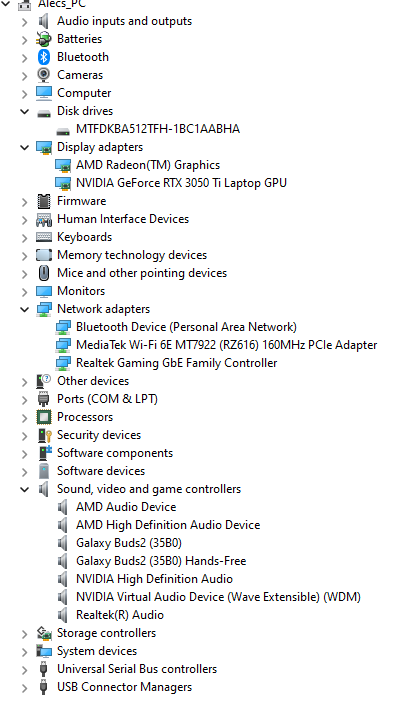Select Galaxy Buds2 (35B0) Hands-Free
Image resolution: width=412 pixels, height=725 pixels.
[161, 561]
